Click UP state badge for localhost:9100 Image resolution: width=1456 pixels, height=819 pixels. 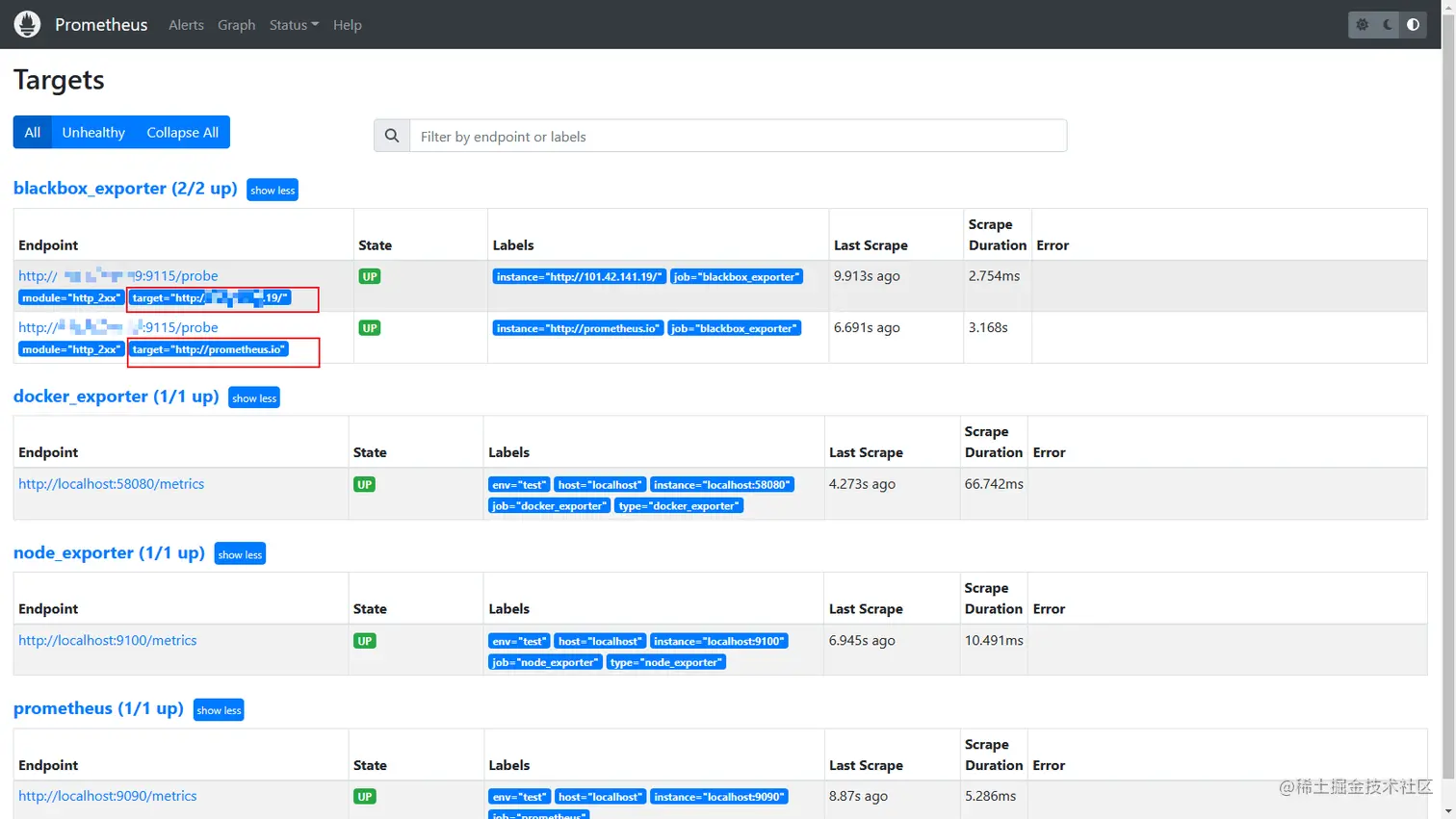(364, 641)
